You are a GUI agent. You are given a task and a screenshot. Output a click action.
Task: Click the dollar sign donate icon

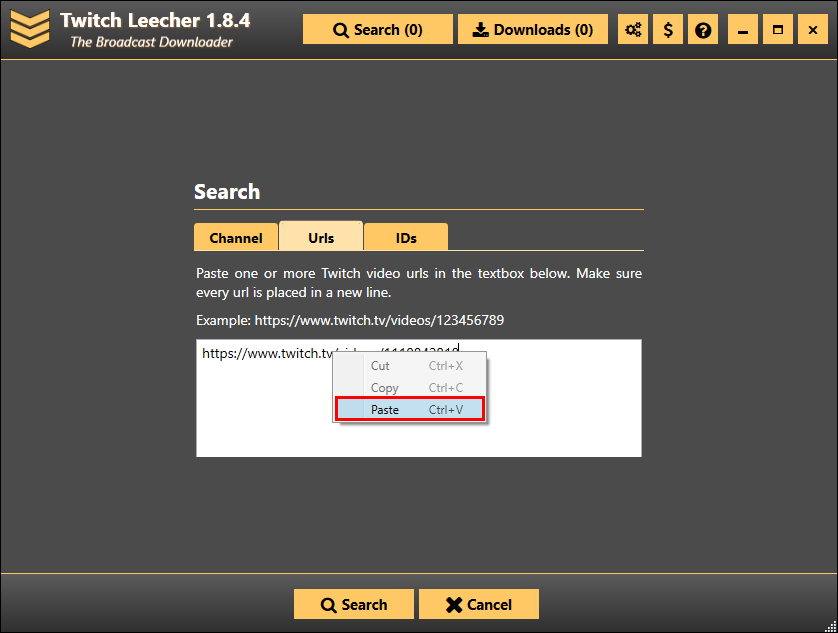668,29
